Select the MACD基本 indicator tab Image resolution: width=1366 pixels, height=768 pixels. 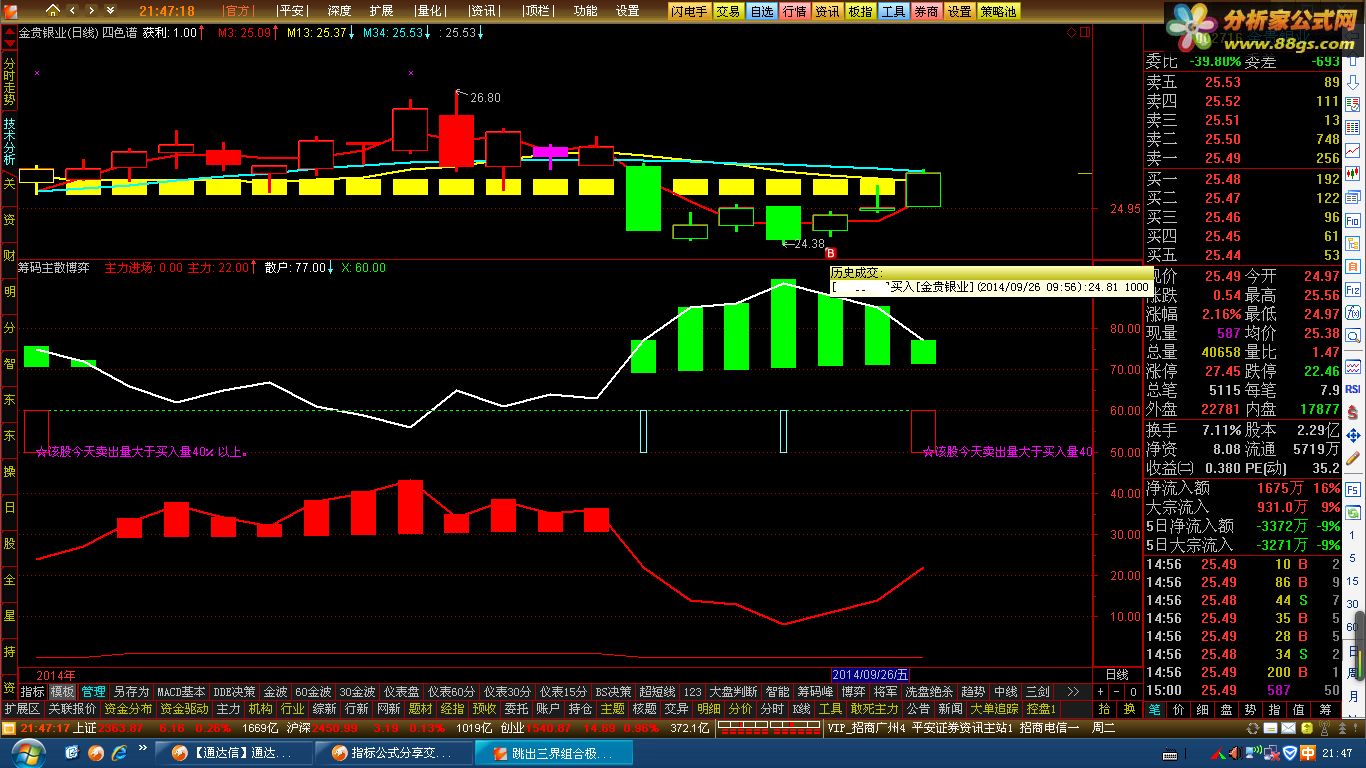click(181, 692)
